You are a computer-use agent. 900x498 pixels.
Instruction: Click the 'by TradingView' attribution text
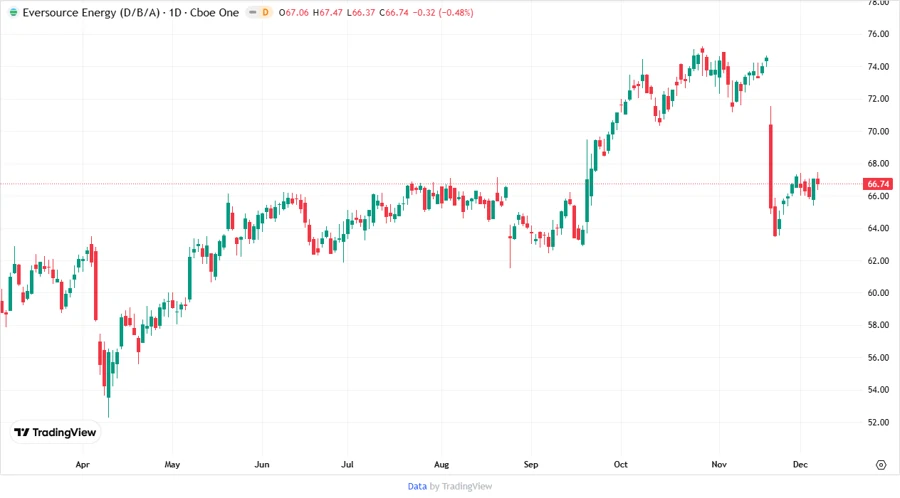tap(461, 487)
